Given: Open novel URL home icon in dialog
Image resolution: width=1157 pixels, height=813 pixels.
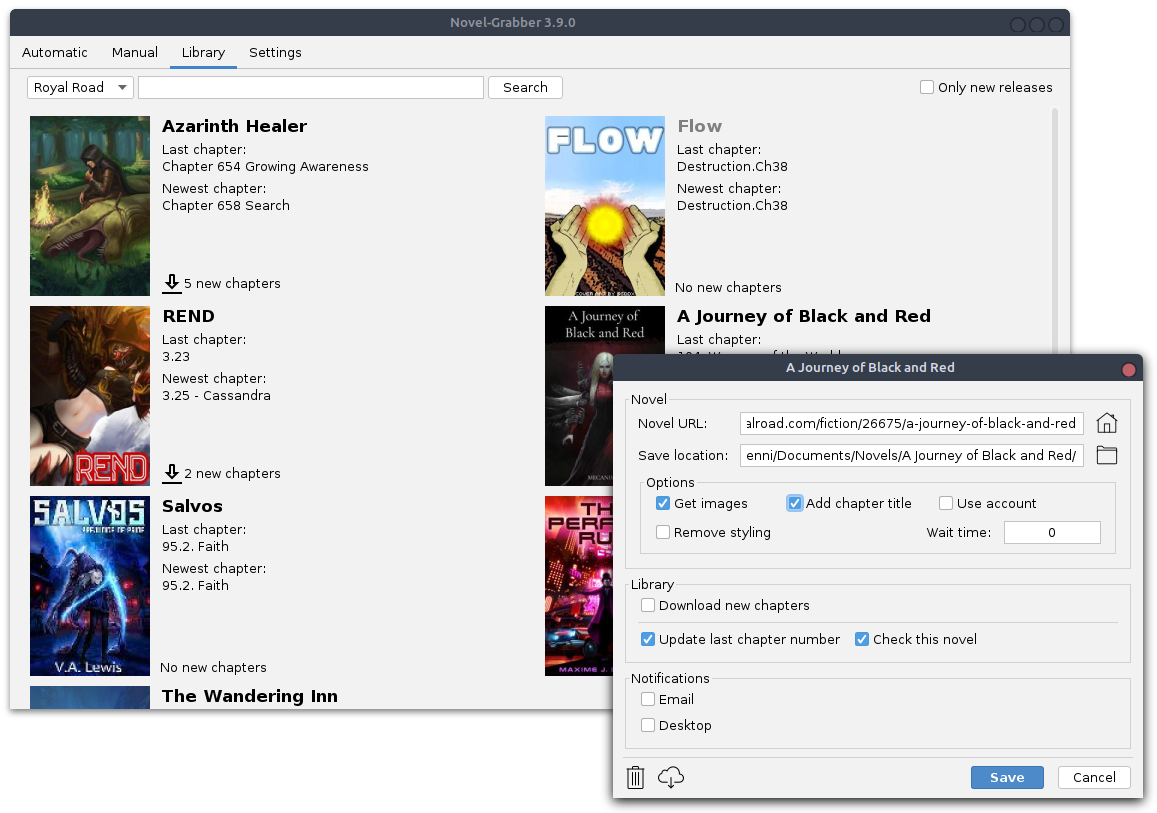Looking at the screenshot, I should click(1106, 423).
